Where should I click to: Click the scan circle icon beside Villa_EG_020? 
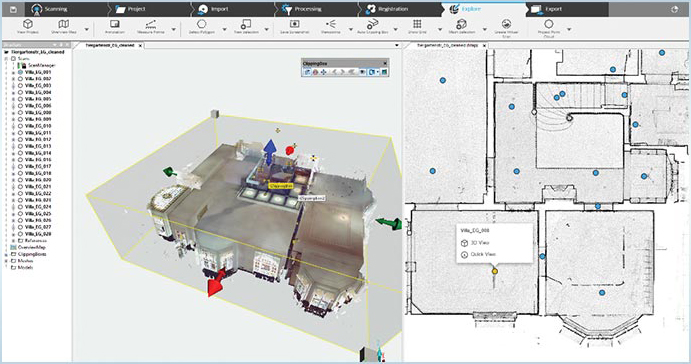tap(20, 180)
